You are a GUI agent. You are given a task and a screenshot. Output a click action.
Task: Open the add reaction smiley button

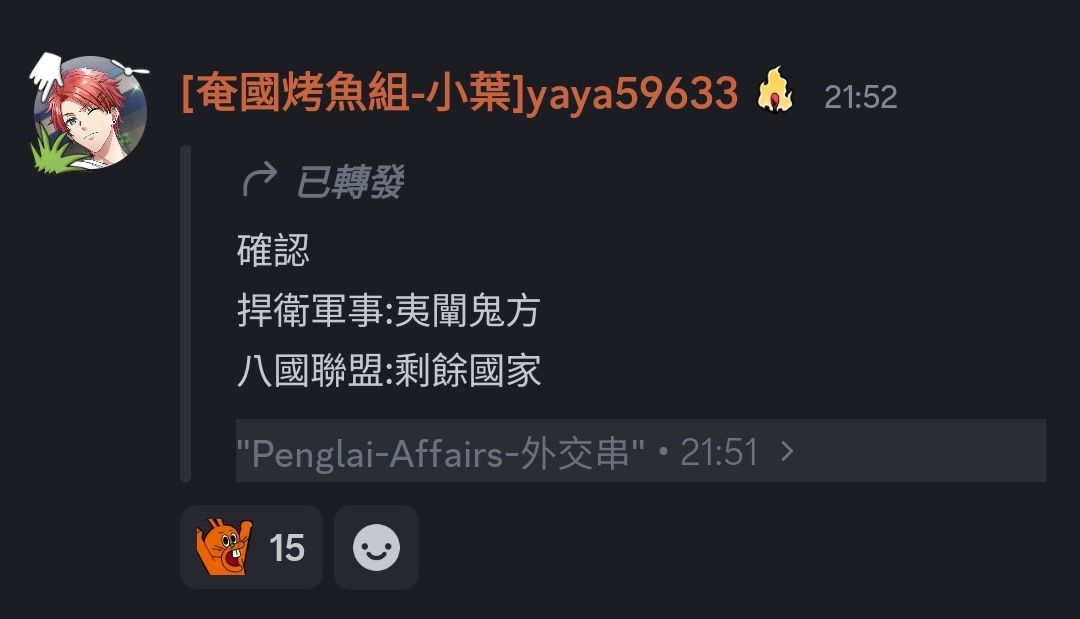[376, 547]
